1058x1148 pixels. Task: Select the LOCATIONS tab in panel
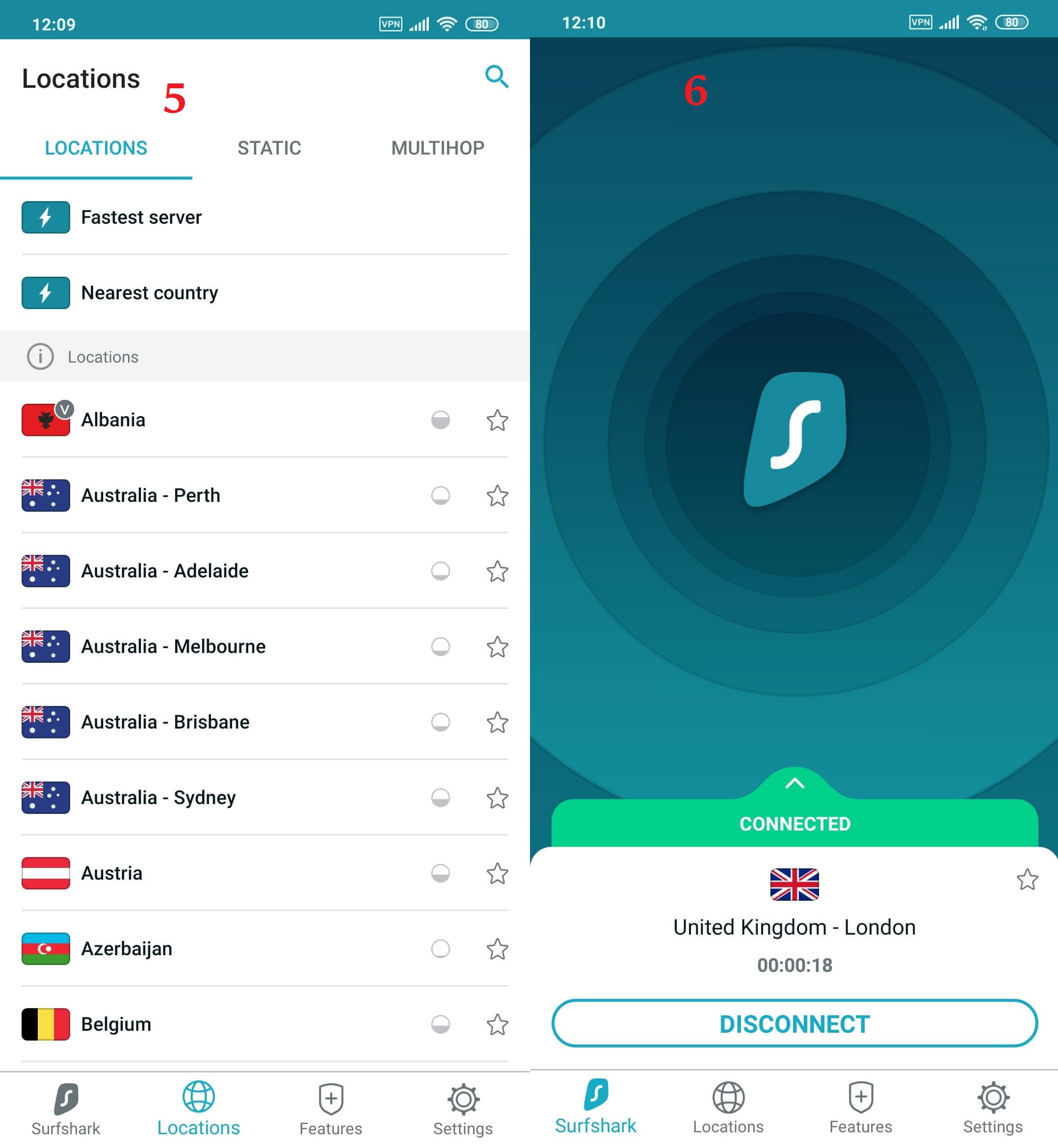coord(96,147)
